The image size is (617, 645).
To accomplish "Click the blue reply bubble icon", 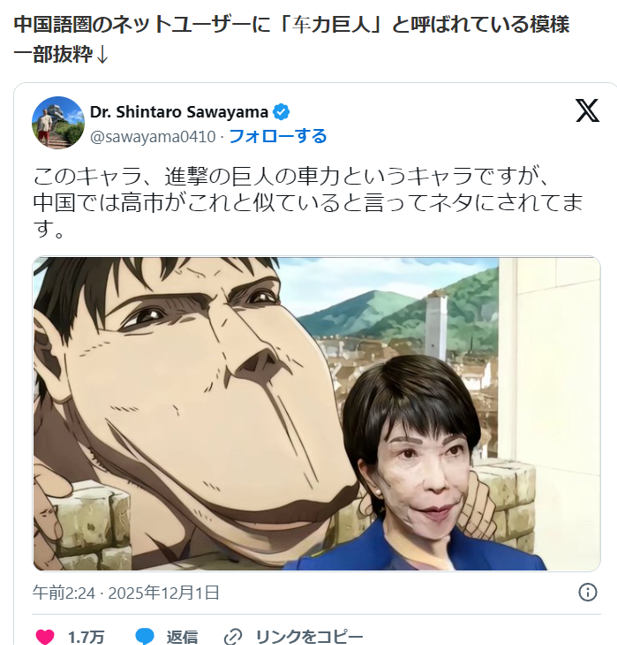I will (x=145, y=637).
